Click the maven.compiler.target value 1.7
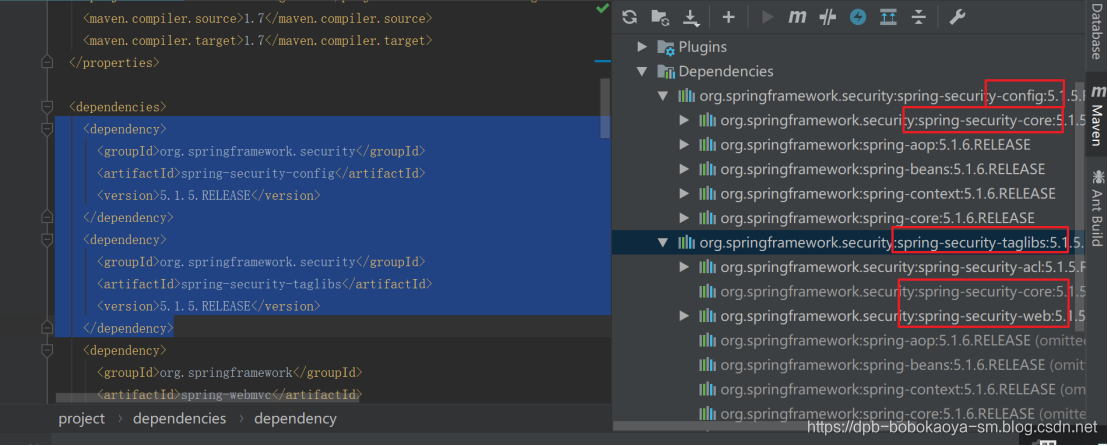This screenshot has width=1108, height=446. point(254,41)
